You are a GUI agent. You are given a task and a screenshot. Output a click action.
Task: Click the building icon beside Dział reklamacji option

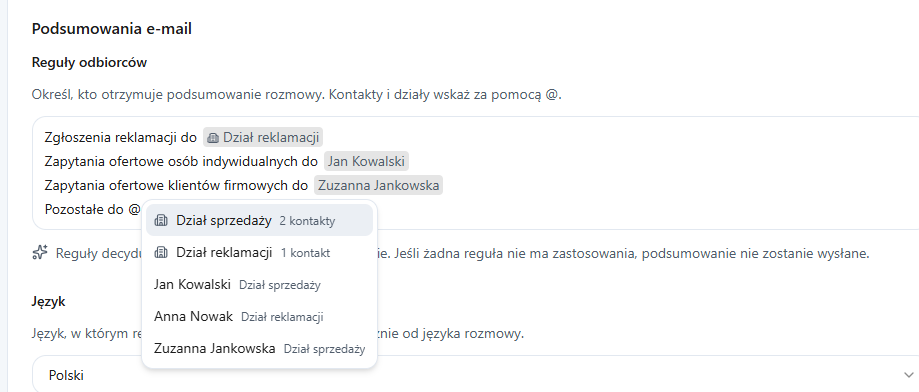click(161, 253)
